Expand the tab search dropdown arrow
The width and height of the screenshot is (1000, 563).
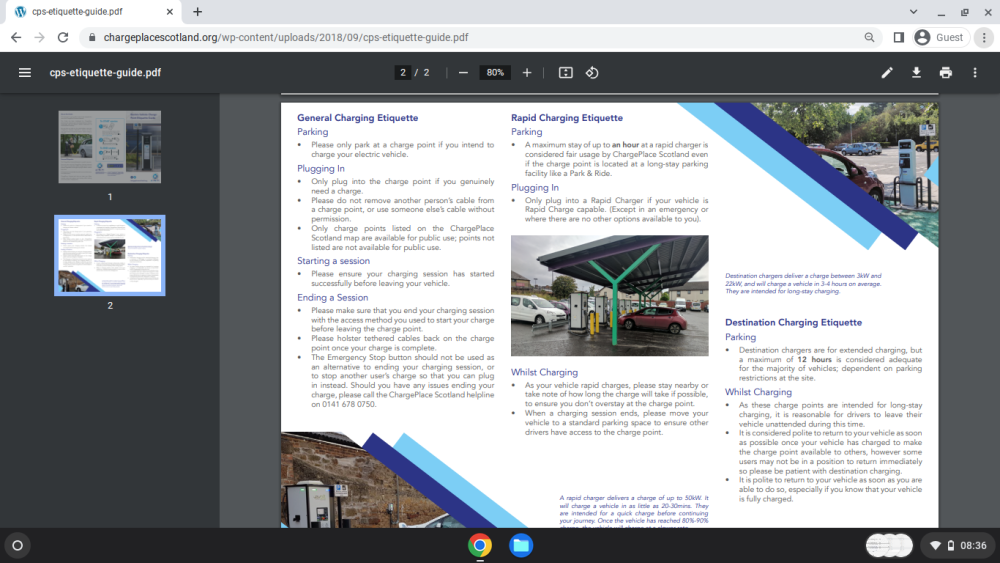(x=913, y=11)
